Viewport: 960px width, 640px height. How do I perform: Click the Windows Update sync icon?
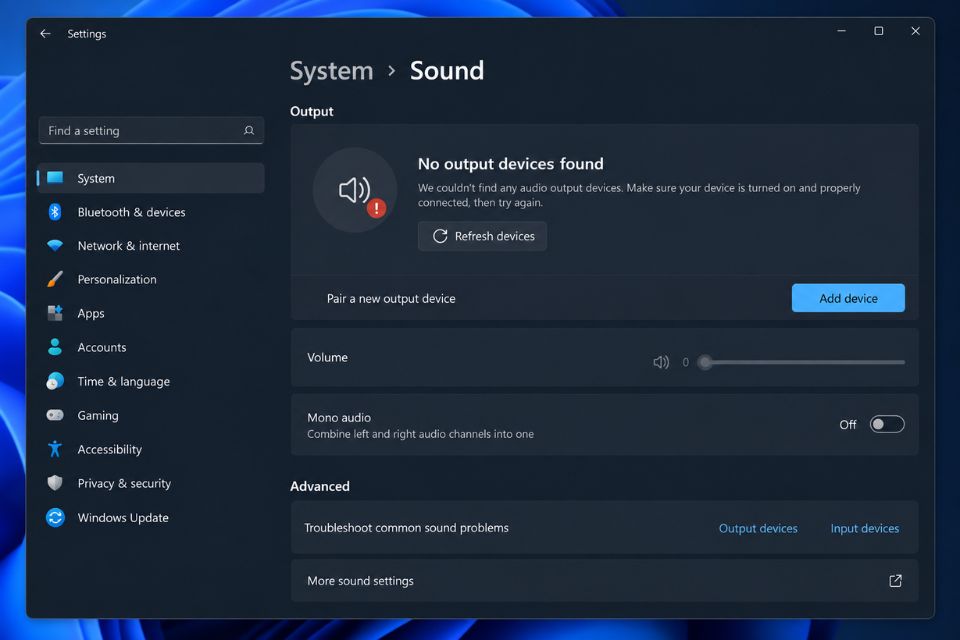(55, 518)
